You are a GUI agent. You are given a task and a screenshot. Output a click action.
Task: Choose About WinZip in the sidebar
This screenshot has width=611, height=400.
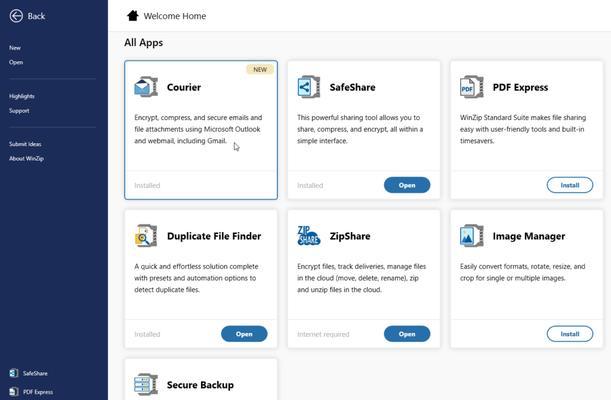tap(26, 159)
